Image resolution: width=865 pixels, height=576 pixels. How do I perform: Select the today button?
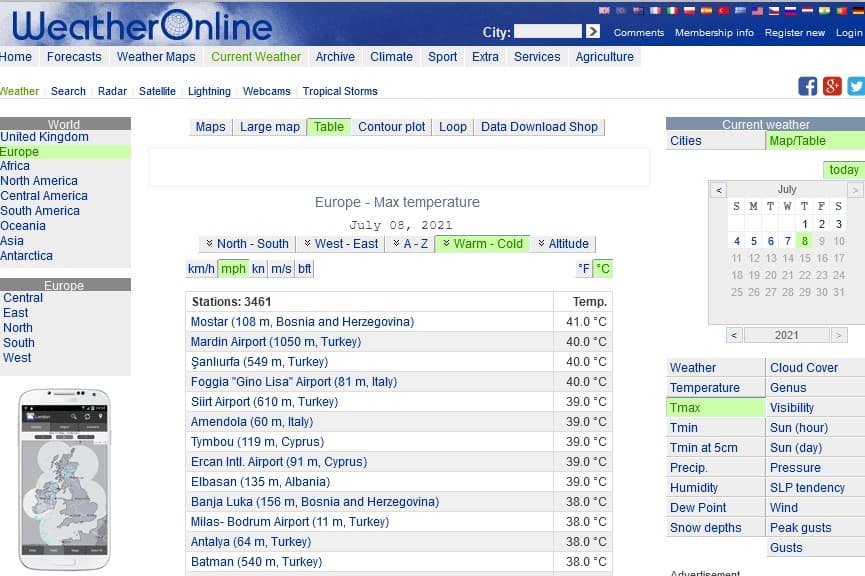coord(843,170)
